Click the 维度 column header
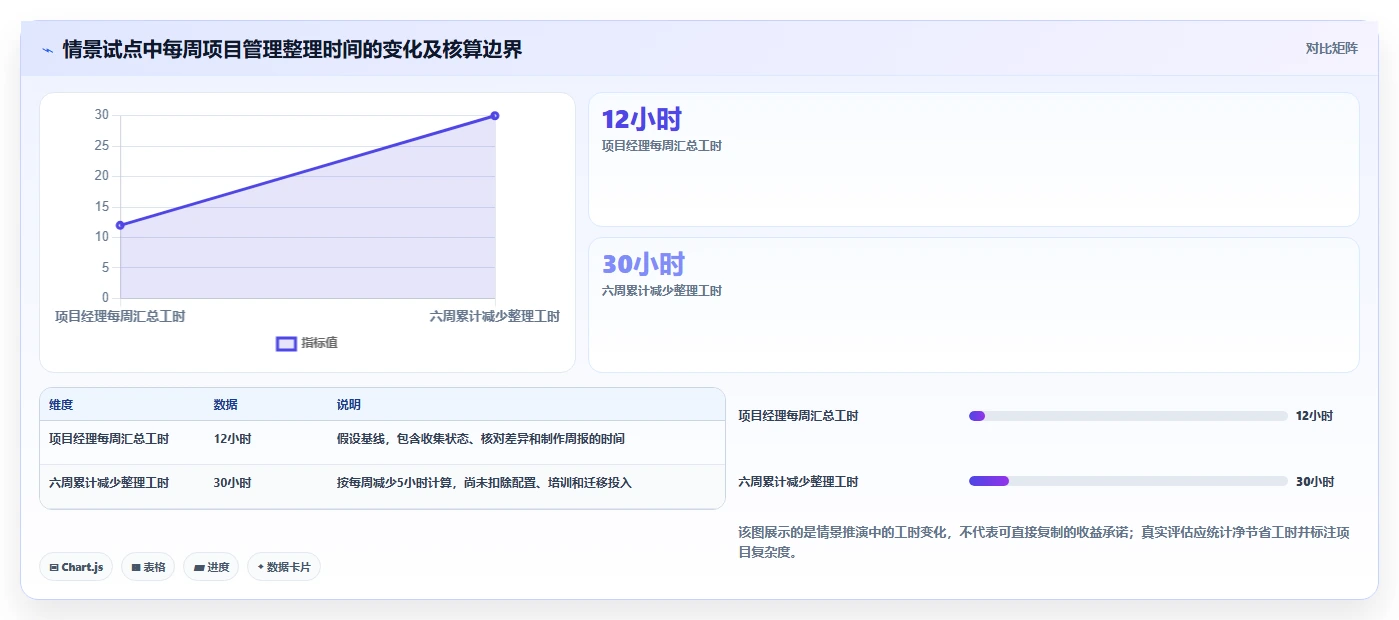Image resolution: width=1399 pixels, height=620 pixels. coord(61,405)
